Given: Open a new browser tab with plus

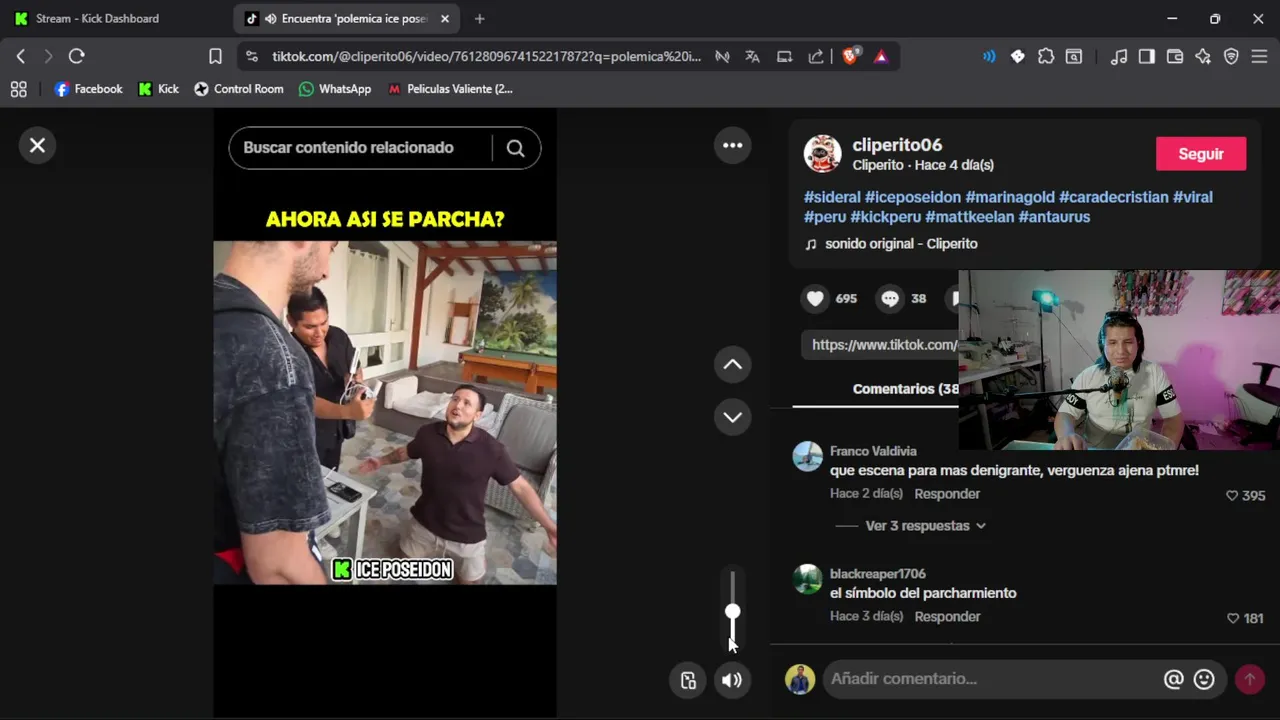Looking at the screenshot, I should tap(479, 19).
